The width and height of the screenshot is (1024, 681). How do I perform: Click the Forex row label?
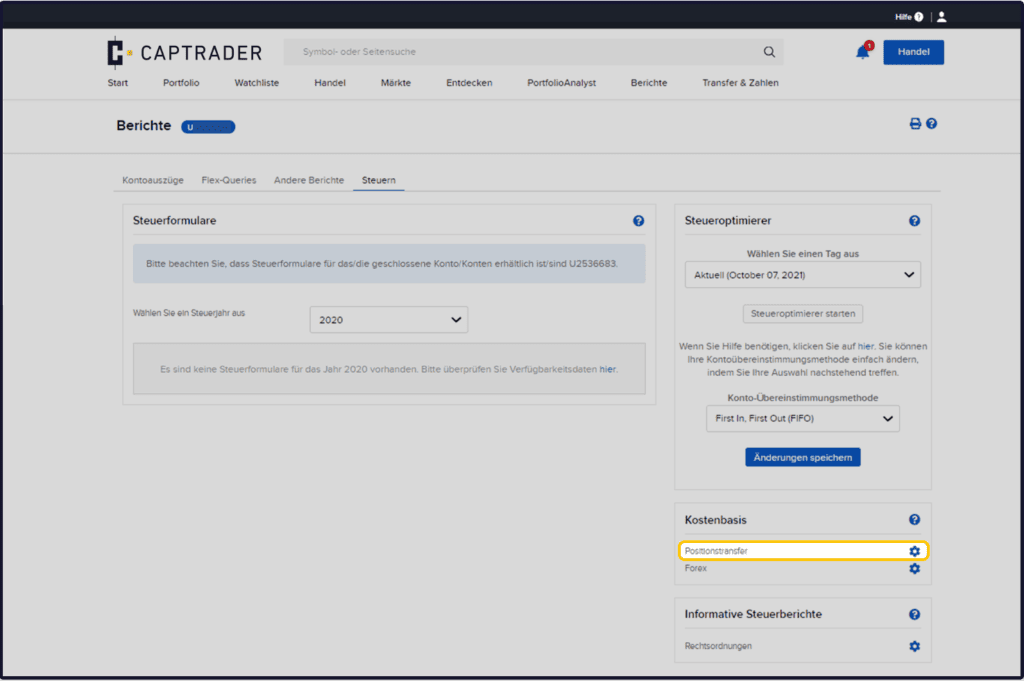[696, 569]
